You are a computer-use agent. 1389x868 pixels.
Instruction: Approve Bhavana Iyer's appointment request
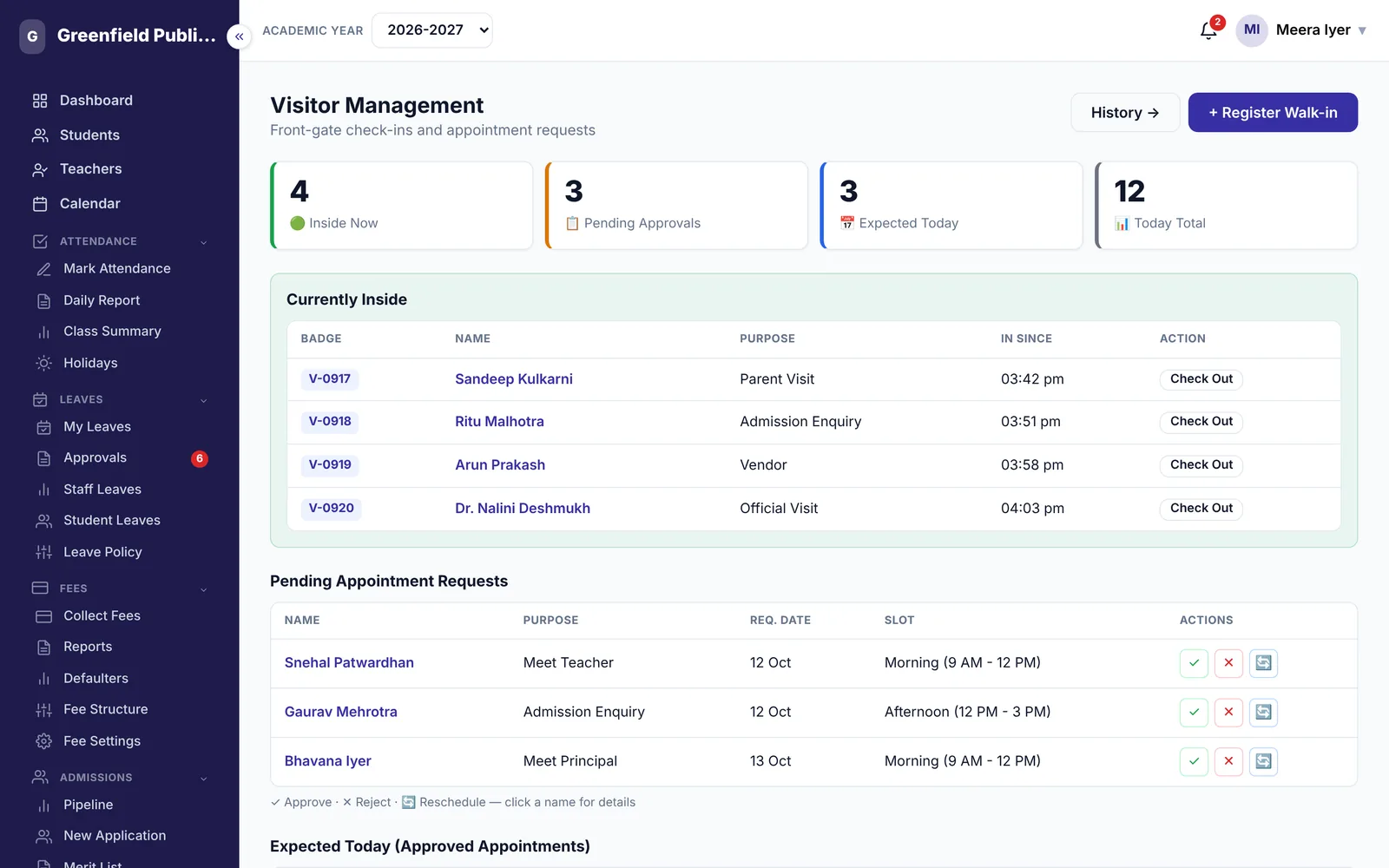(1194, 761)
